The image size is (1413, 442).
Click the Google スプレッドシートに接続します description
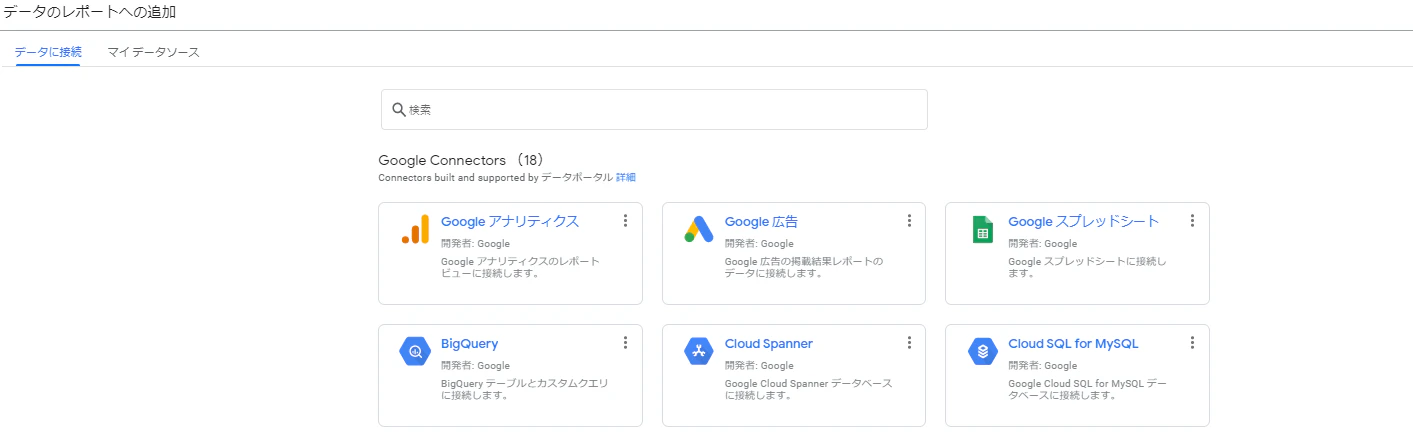click(1087, 267)
